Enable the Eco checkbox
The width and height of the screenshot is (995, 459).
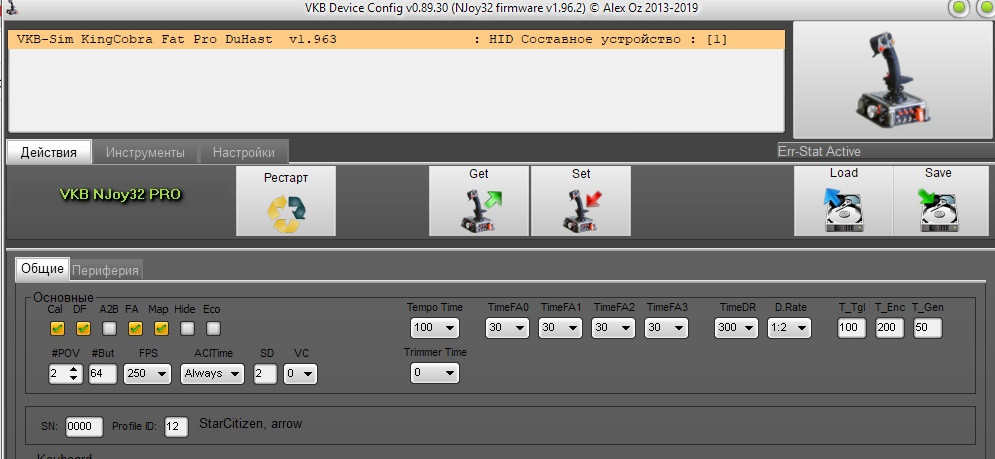pyautogui.click(x=213, y=328)
